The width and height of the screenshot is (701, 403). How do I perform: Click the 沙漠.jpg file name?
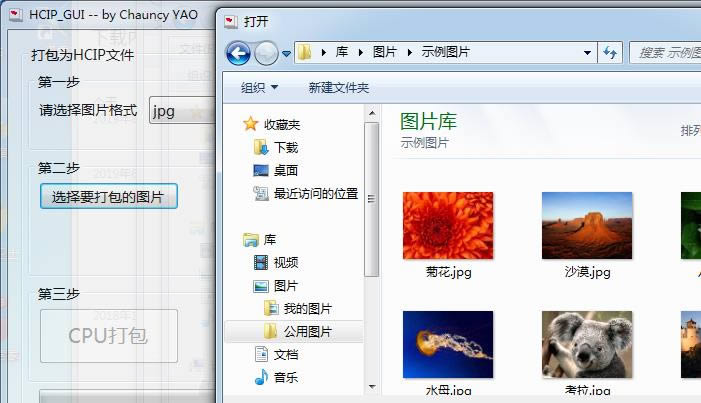click(x=587, y=272)
